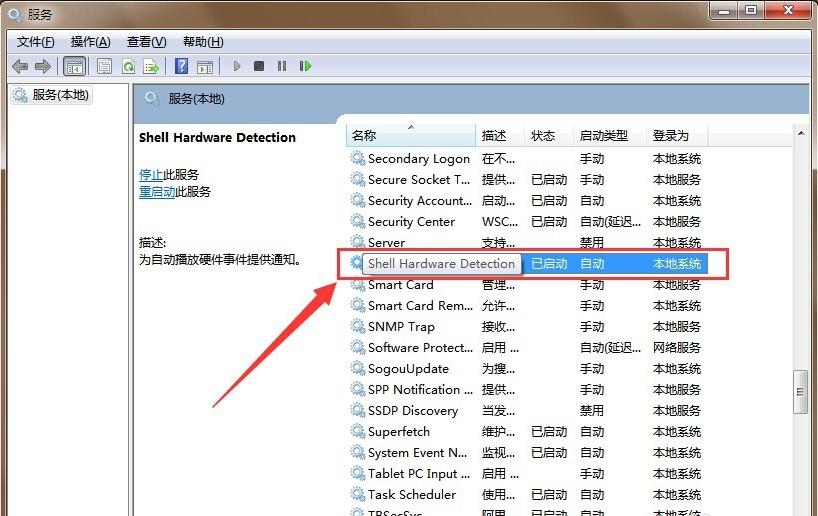818x516 pixels.
Task: Toggle the show/hide console tree button
Action: 73,66
